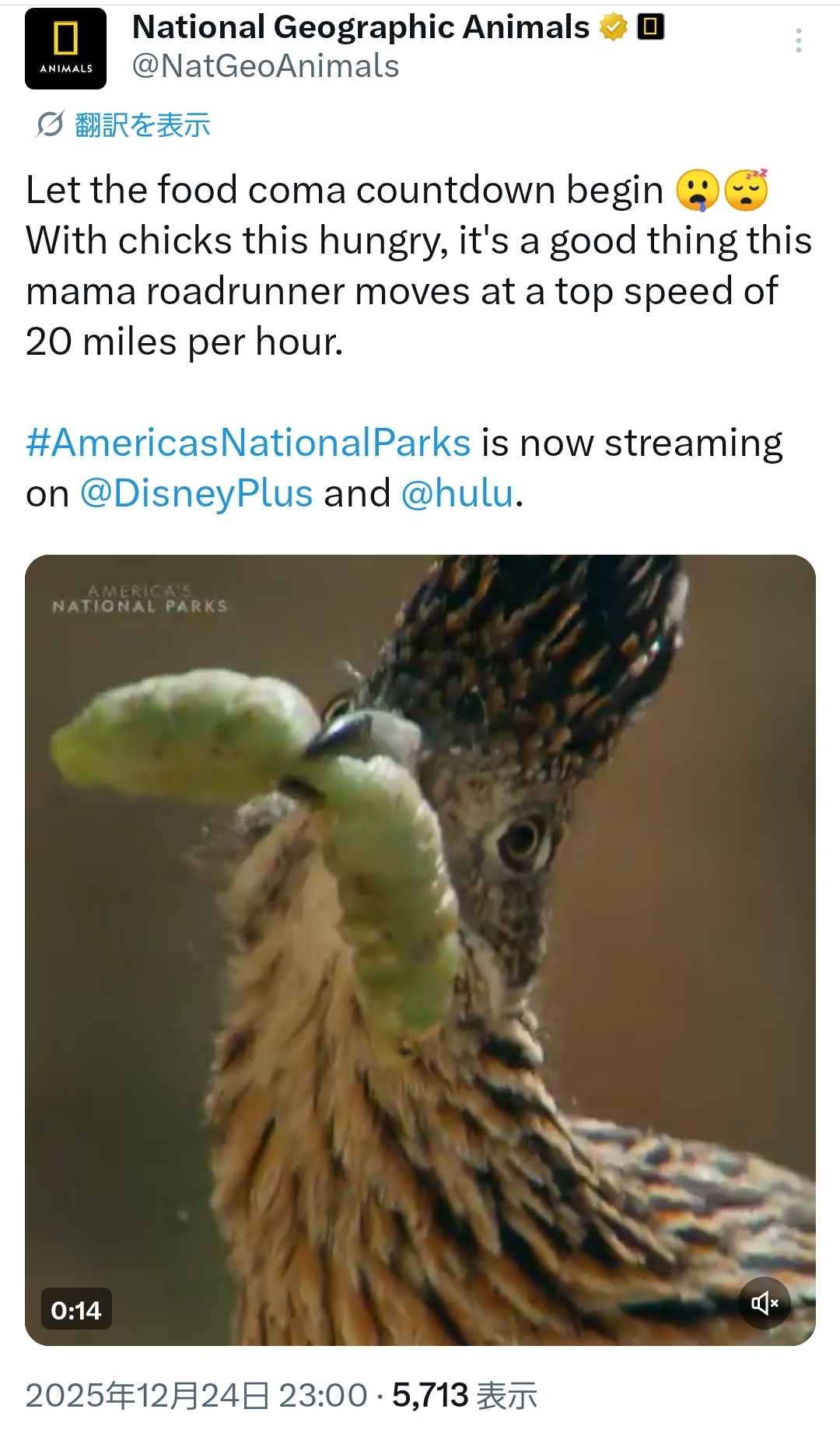Click the National Geographic Animals display name
The width and height of the screenshot is (840, 1437).
click(361, 28)
